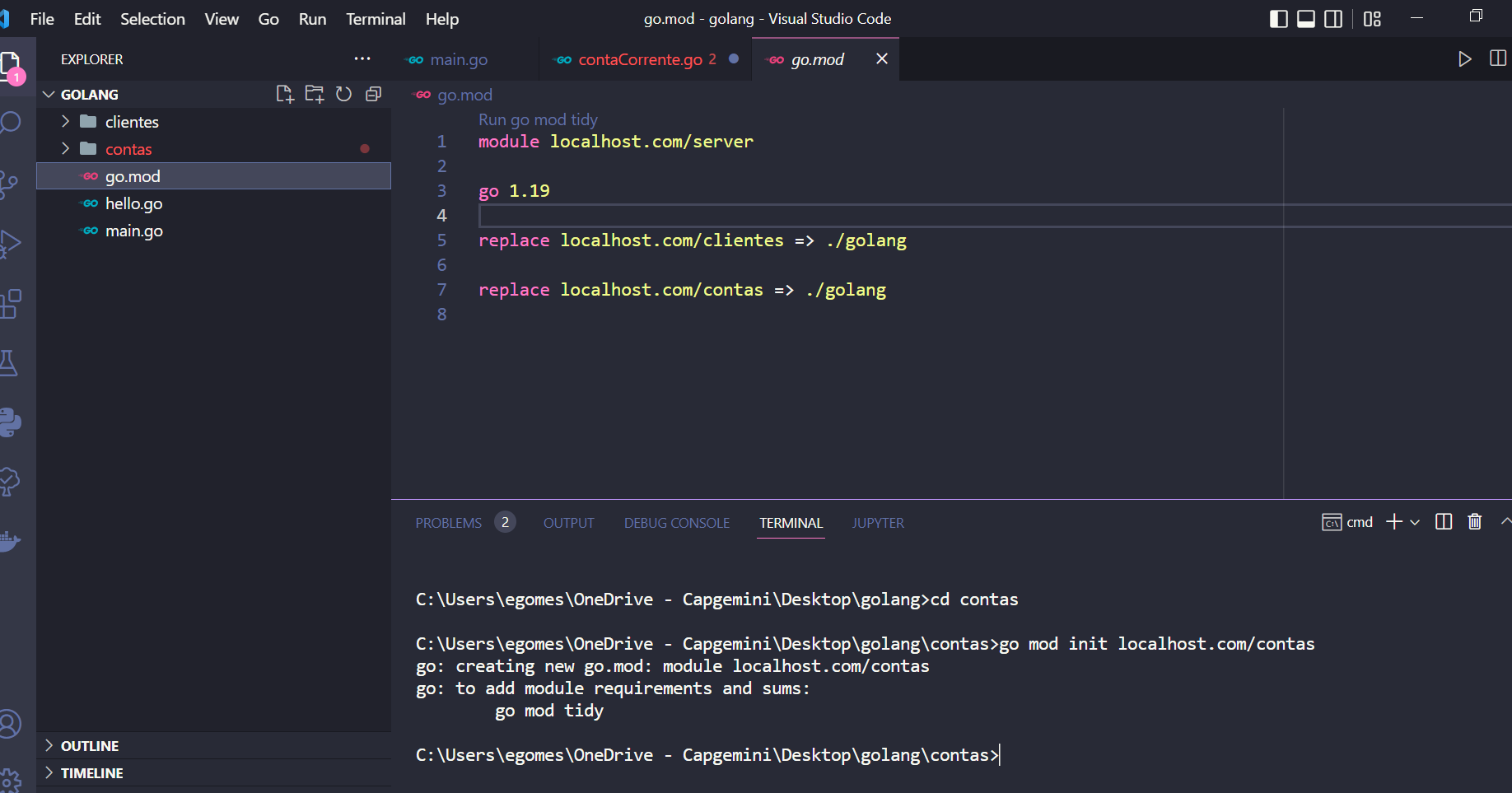Open the Python activity bar icon
This screenshot has width=1512, height=793.
(x=10, y=422)
